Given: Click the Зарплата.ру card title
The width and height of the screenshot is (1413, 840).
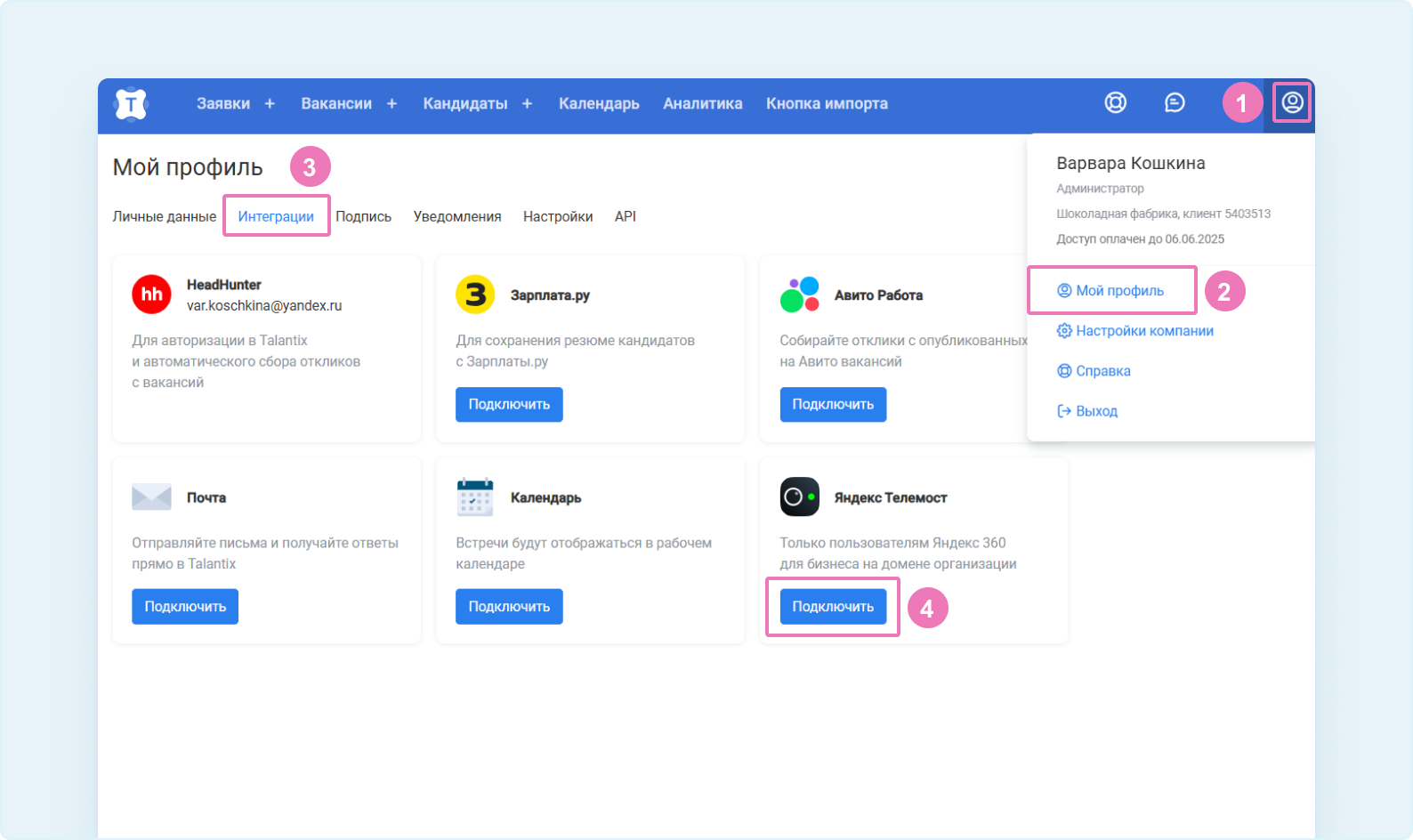Looking at the screenshot, I should point(550,295).
